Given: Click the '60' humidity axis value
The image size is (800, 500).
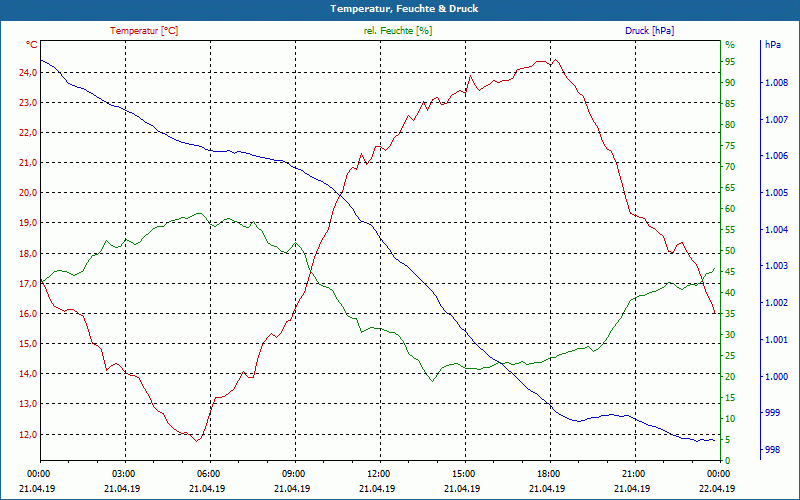Looking at the screenshot, I should [730, 209].
